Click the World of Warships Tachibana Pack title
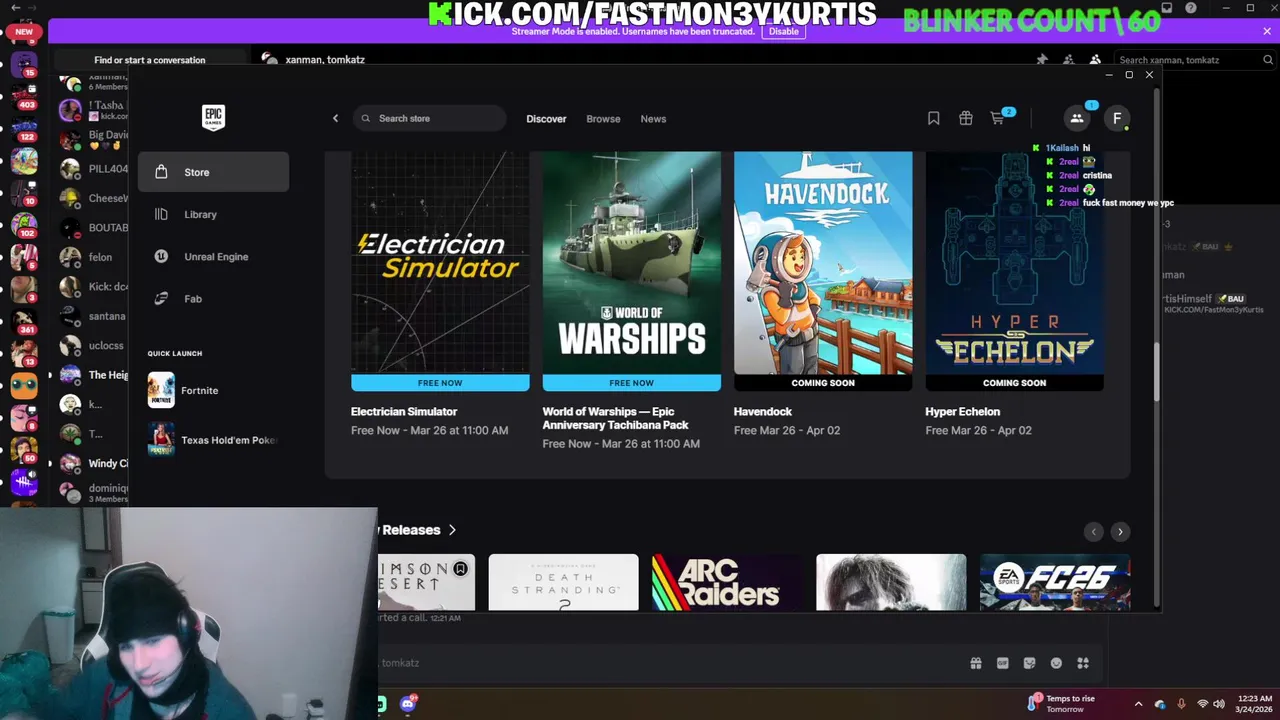The height and width of the screenshot is (720, 1280). tap(615, 418)
